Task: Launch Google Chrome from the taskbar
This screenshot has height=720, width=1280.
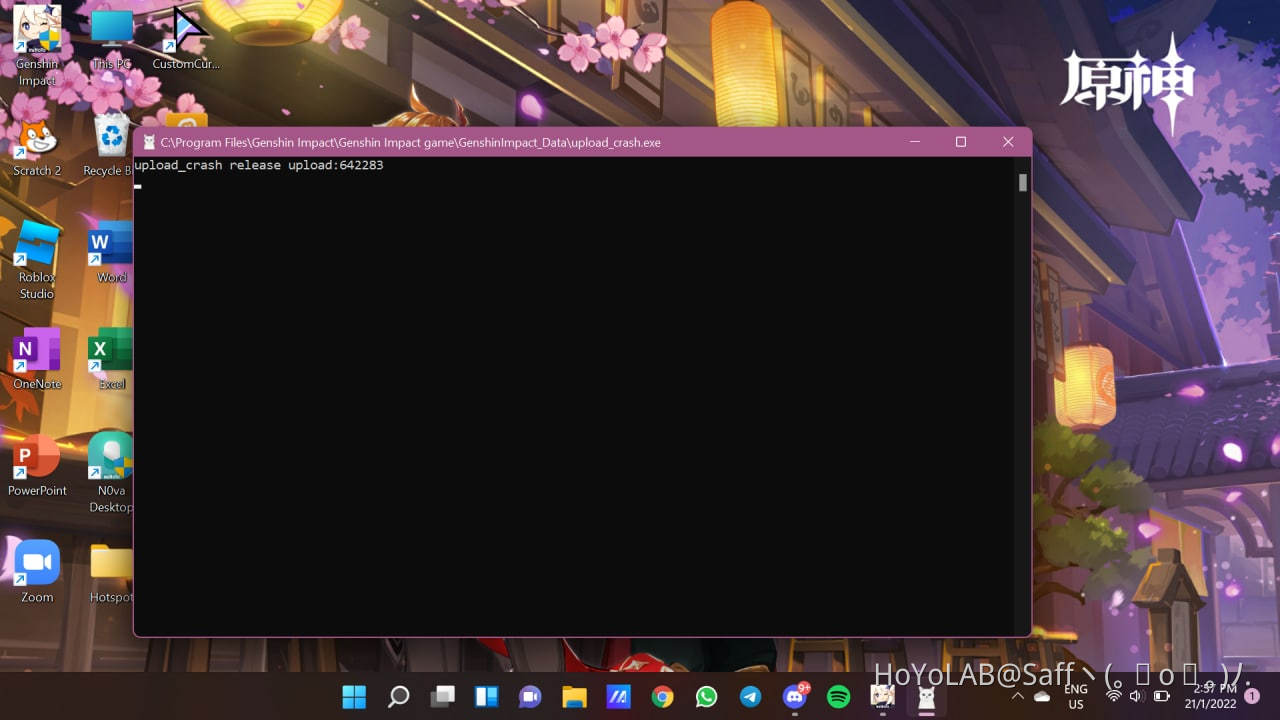Action: (662, 697)
